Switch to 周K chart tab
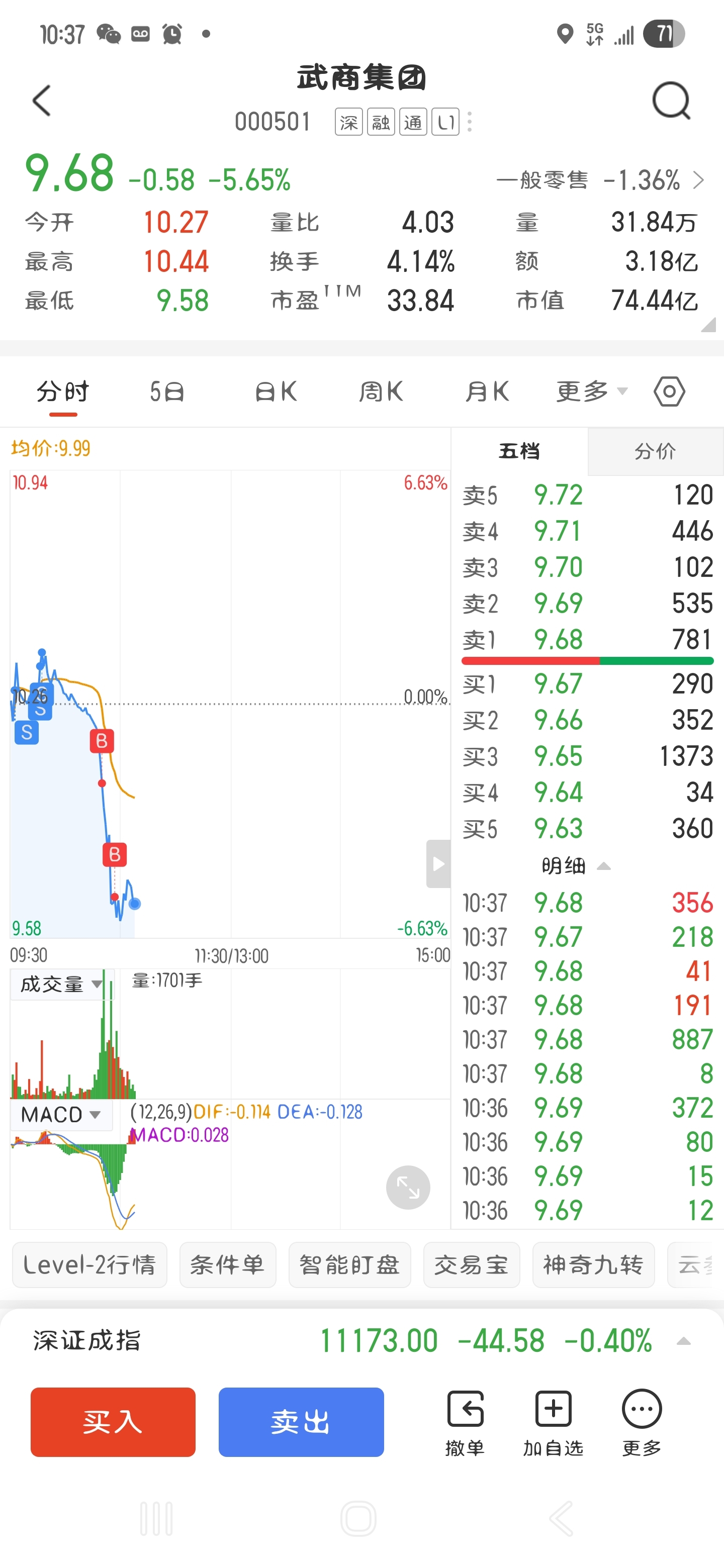The image size is (724, 1568). pos(381,391)
